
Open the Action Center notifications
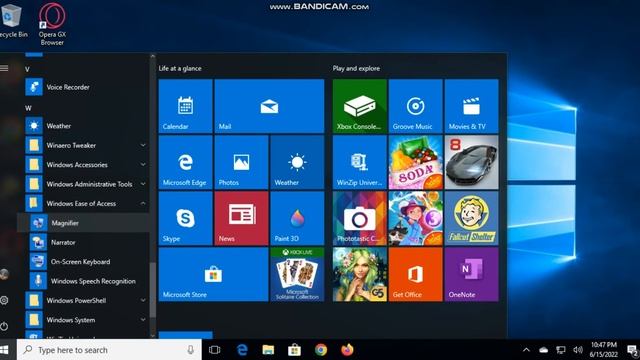[632, 350]
